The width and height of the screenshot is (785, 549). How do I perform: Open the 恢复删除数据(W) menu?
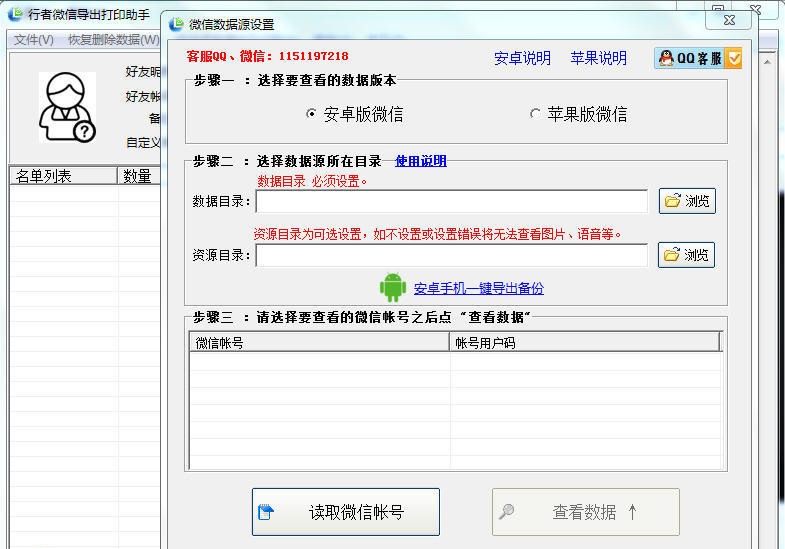(114, 40)
